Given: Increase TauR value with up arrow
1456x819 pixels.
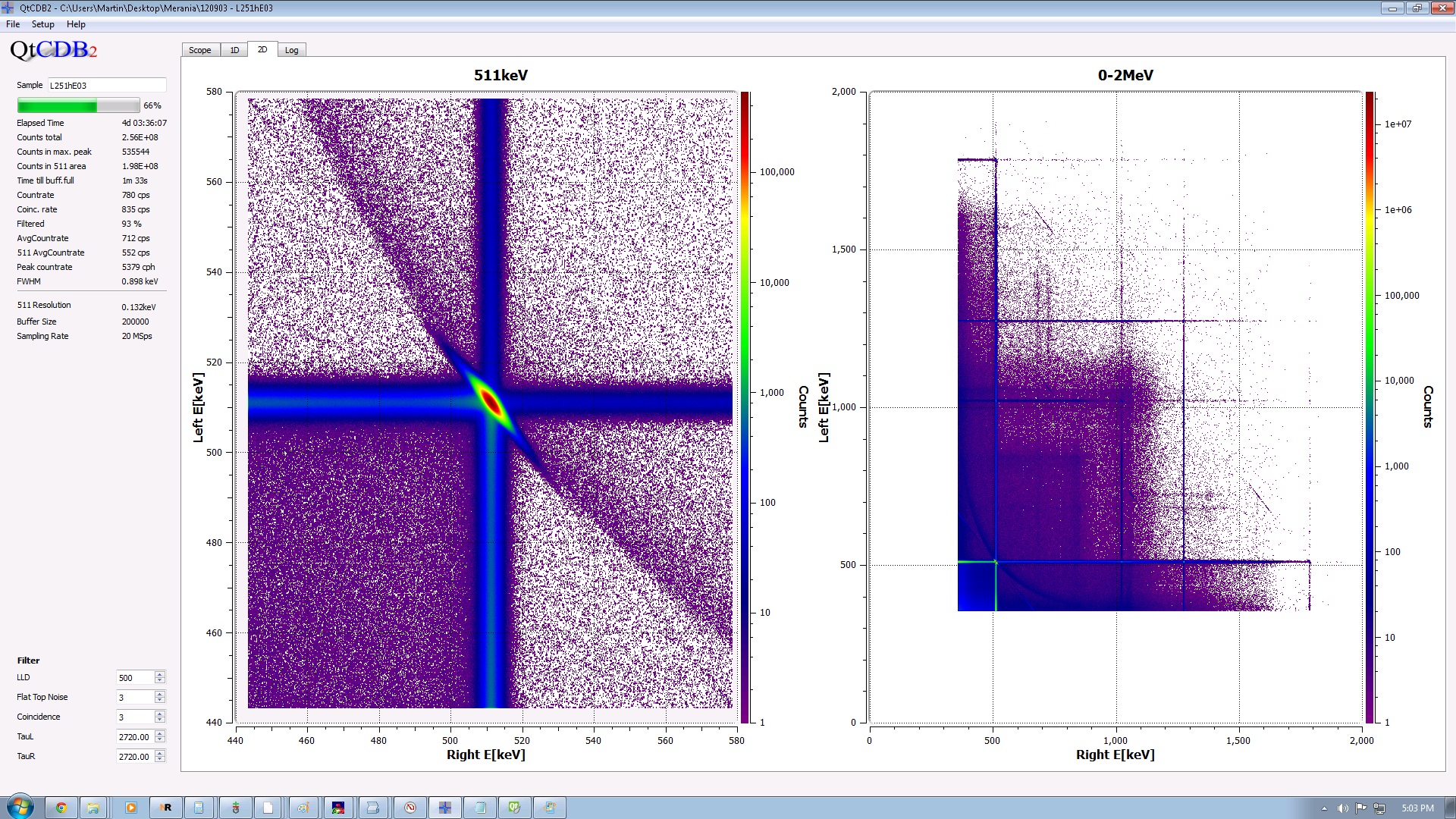Looking at the screenshot, I should pyautogui.click(x=159, y=753).
